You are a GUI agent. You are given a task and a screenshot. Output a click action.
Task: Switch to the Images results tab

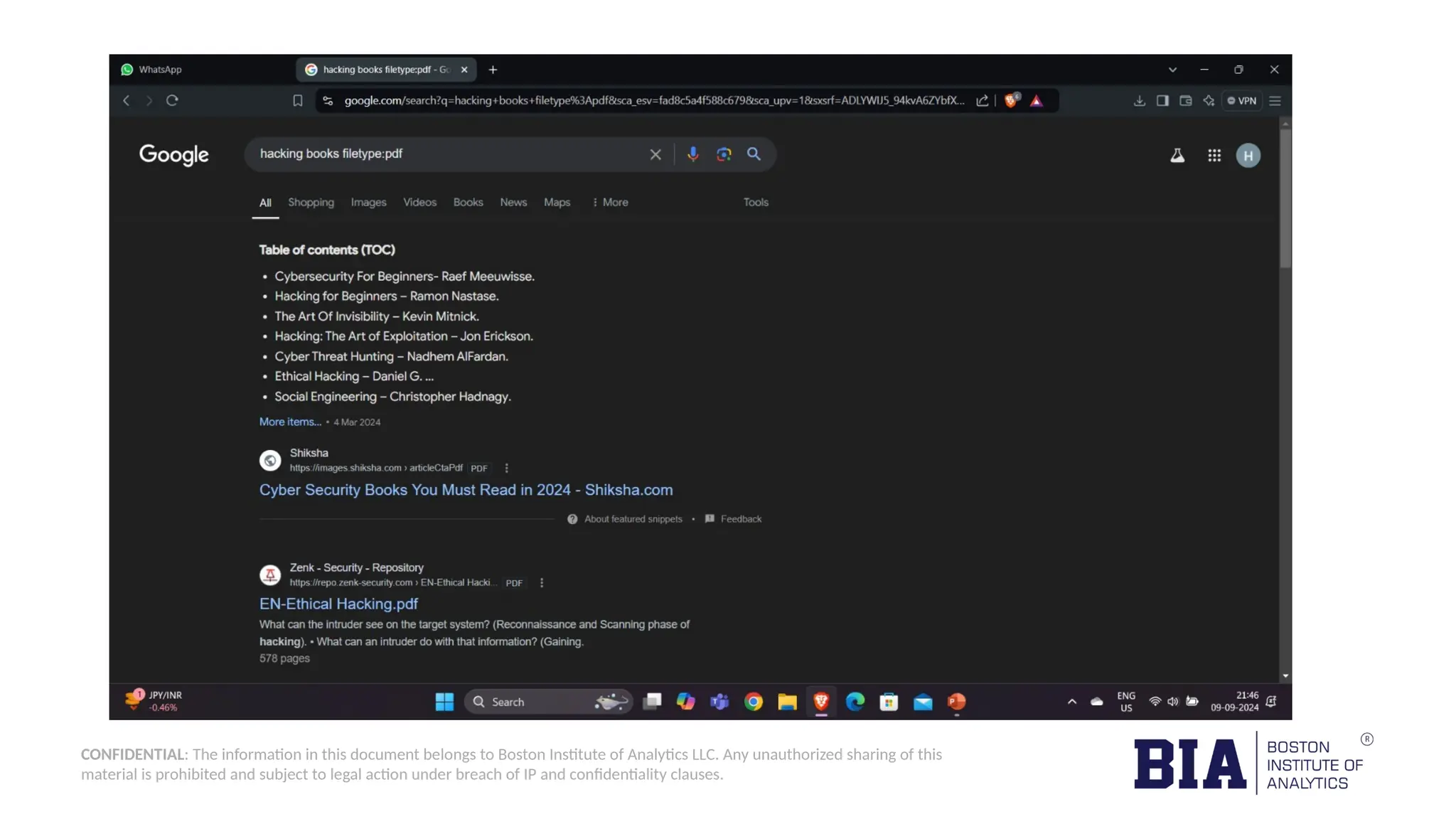368,203
